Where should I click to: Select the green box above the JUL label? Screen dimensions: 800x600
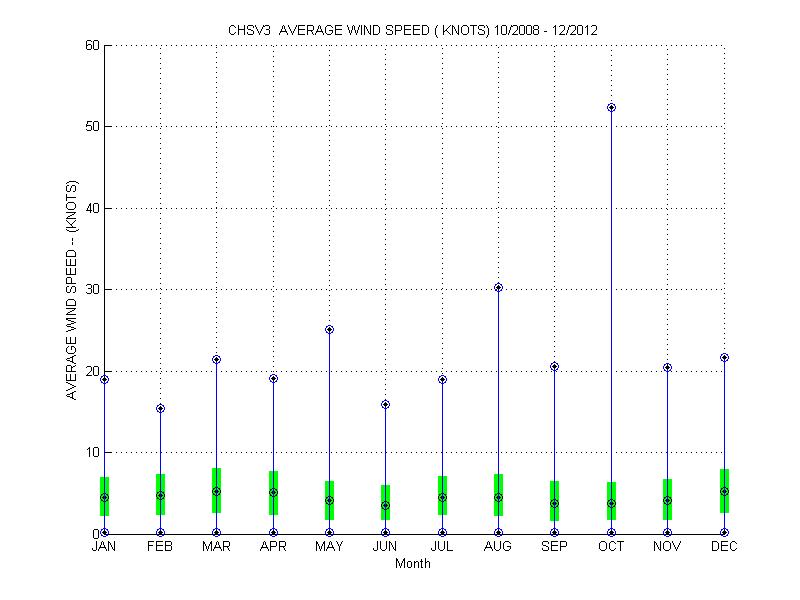[x=442, y=484]
